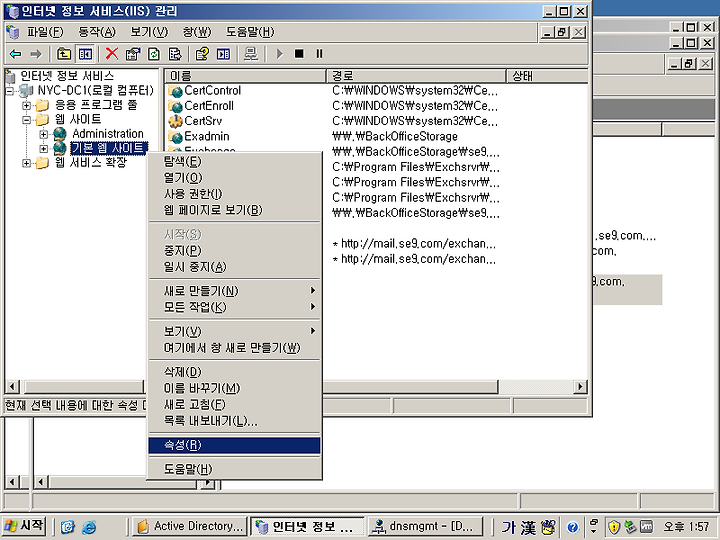Click the Pause service toolbar icon
Image resolution: width=720 pixels, height=540 pixels.
click(x=319, y=54)
